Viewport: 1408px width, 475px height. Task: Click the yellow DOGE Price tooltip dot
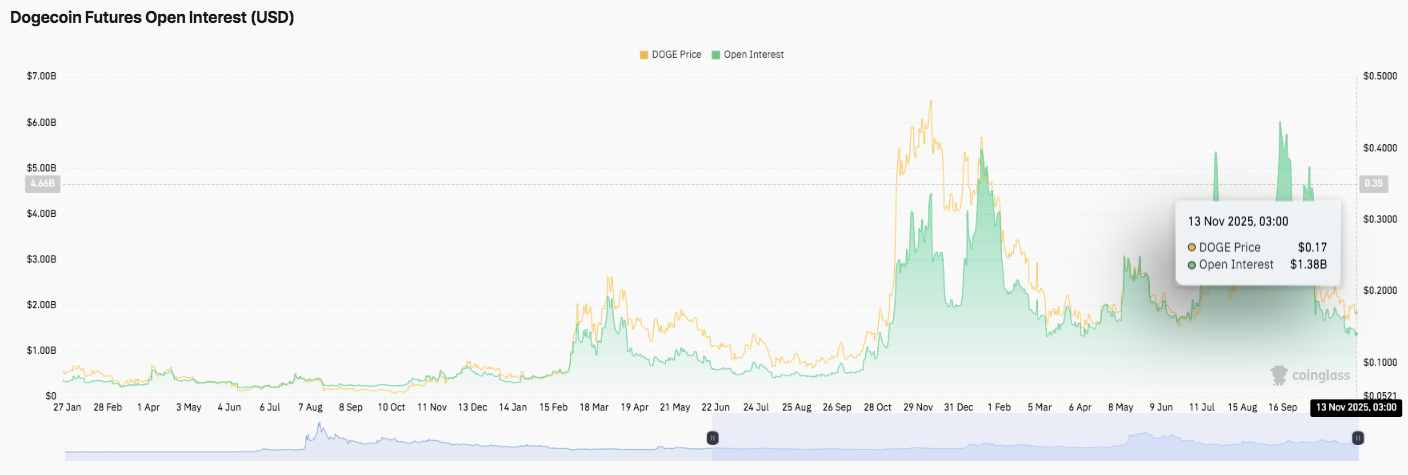coord(1192,247)
